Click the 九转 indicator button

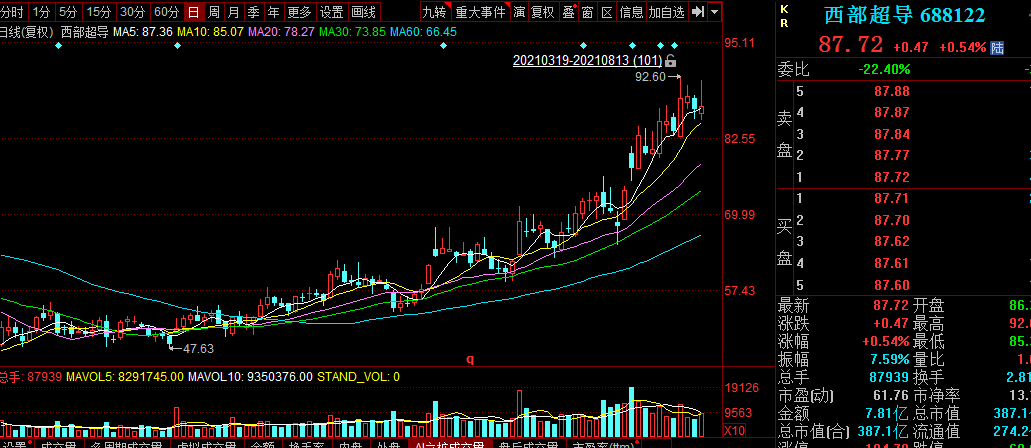pos(433,12)
